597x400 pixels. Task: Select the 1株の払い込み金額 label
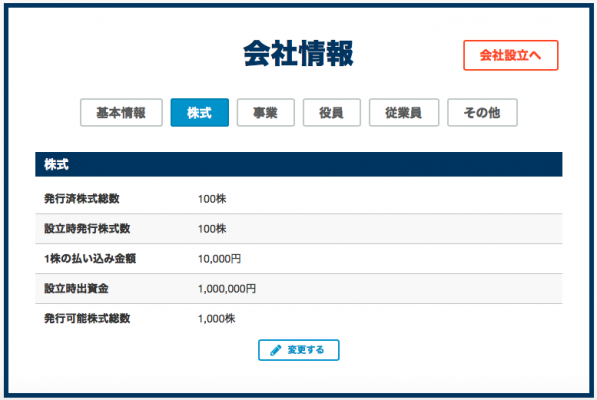[90, 259]
